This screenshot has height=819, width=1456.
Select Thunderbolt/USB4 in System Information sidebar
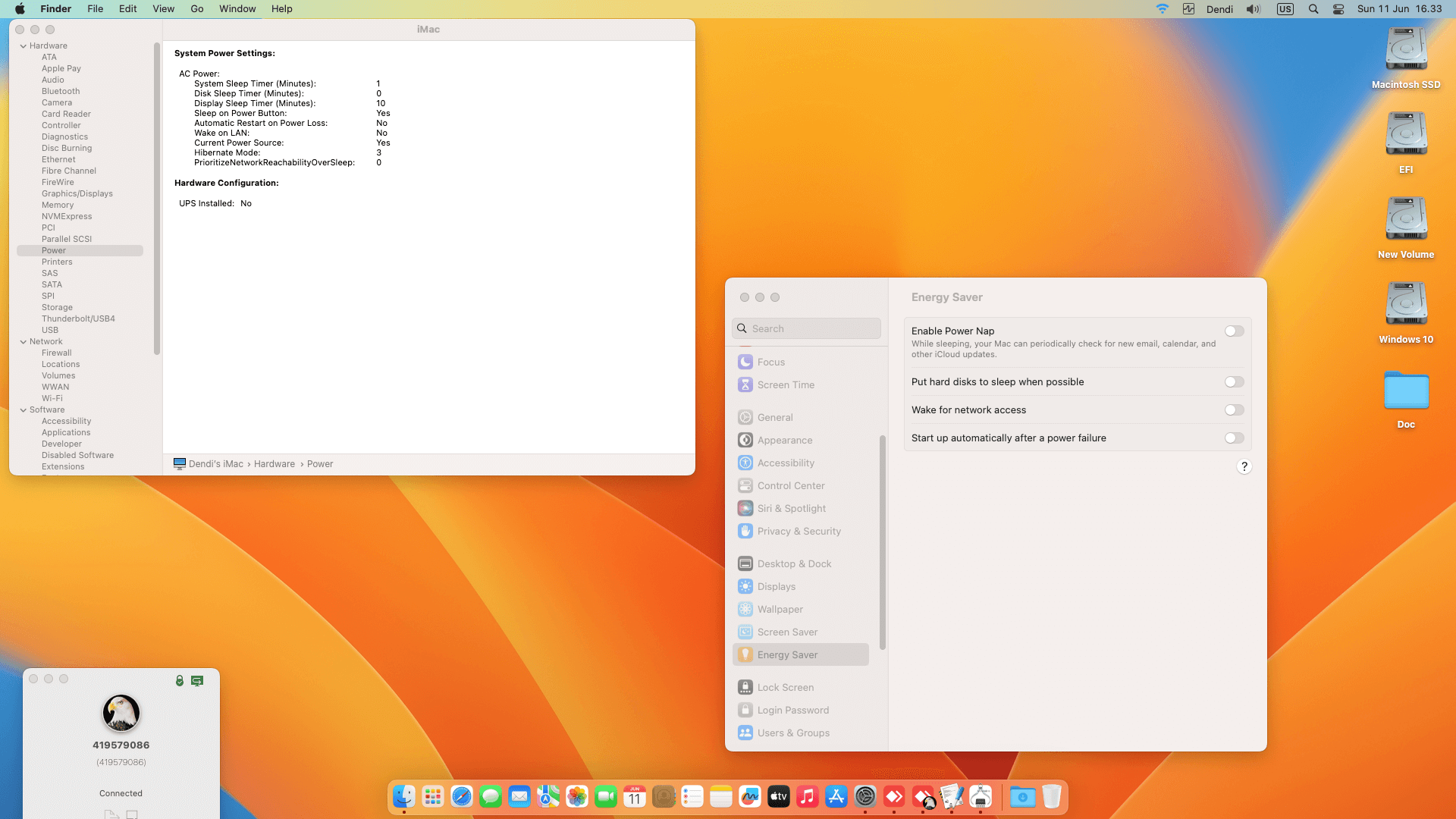pyautogui.click(x=78, y=318)
